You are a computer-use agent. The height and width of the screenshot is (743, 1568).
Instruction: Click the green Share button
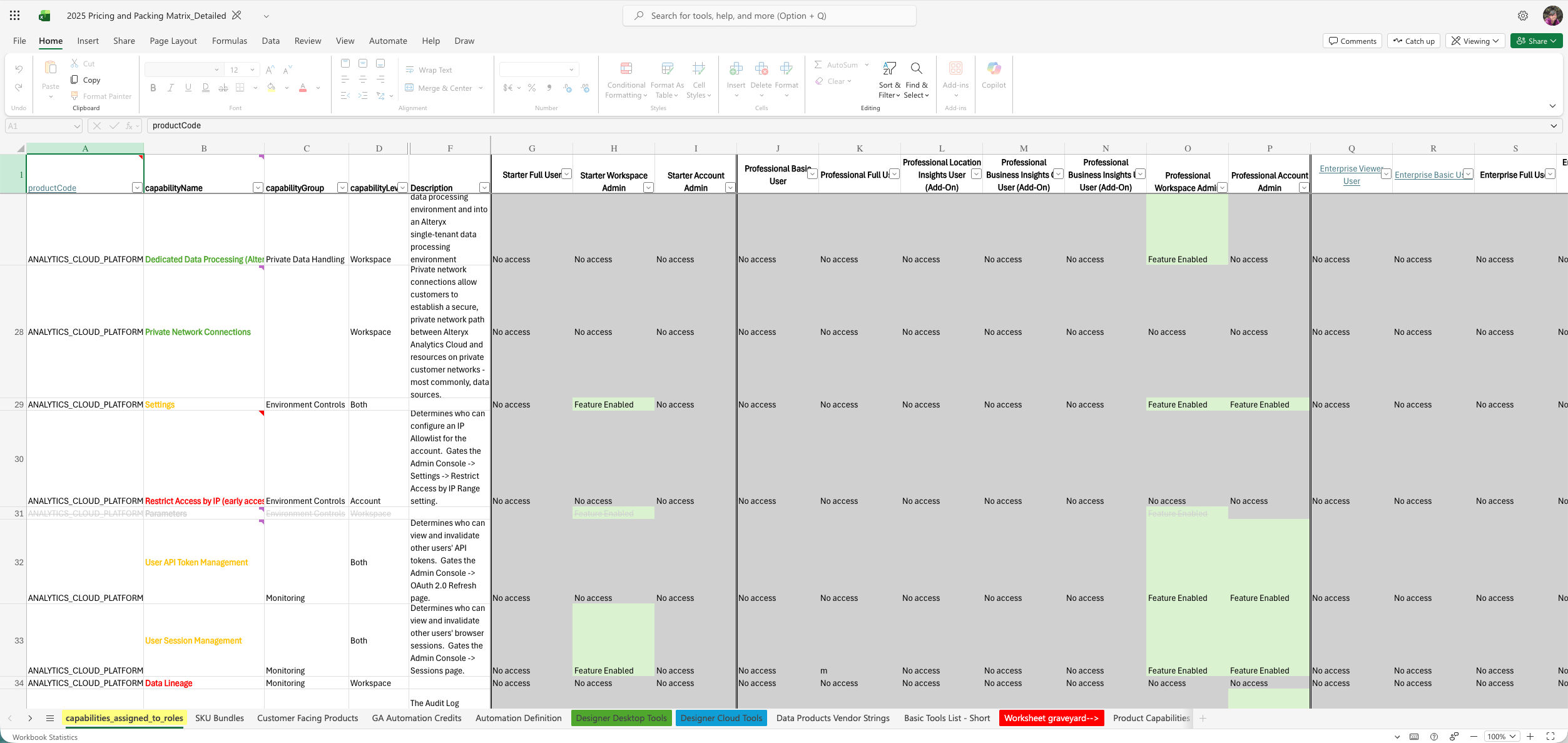(x=1536, y=41)
